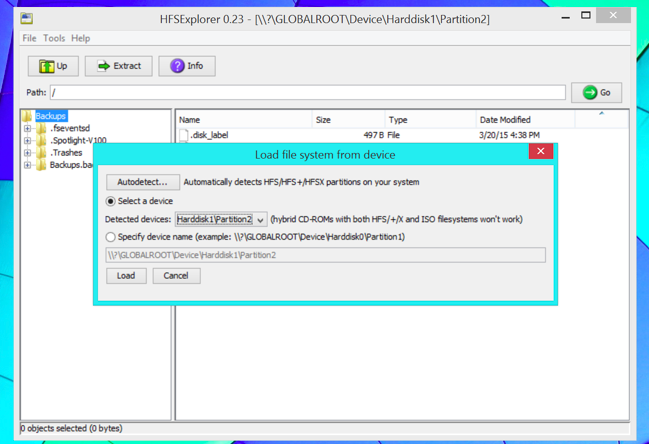Select the Backups.backupdb folder icon
This screenshot has width=649, height=444.
point(41,165)
